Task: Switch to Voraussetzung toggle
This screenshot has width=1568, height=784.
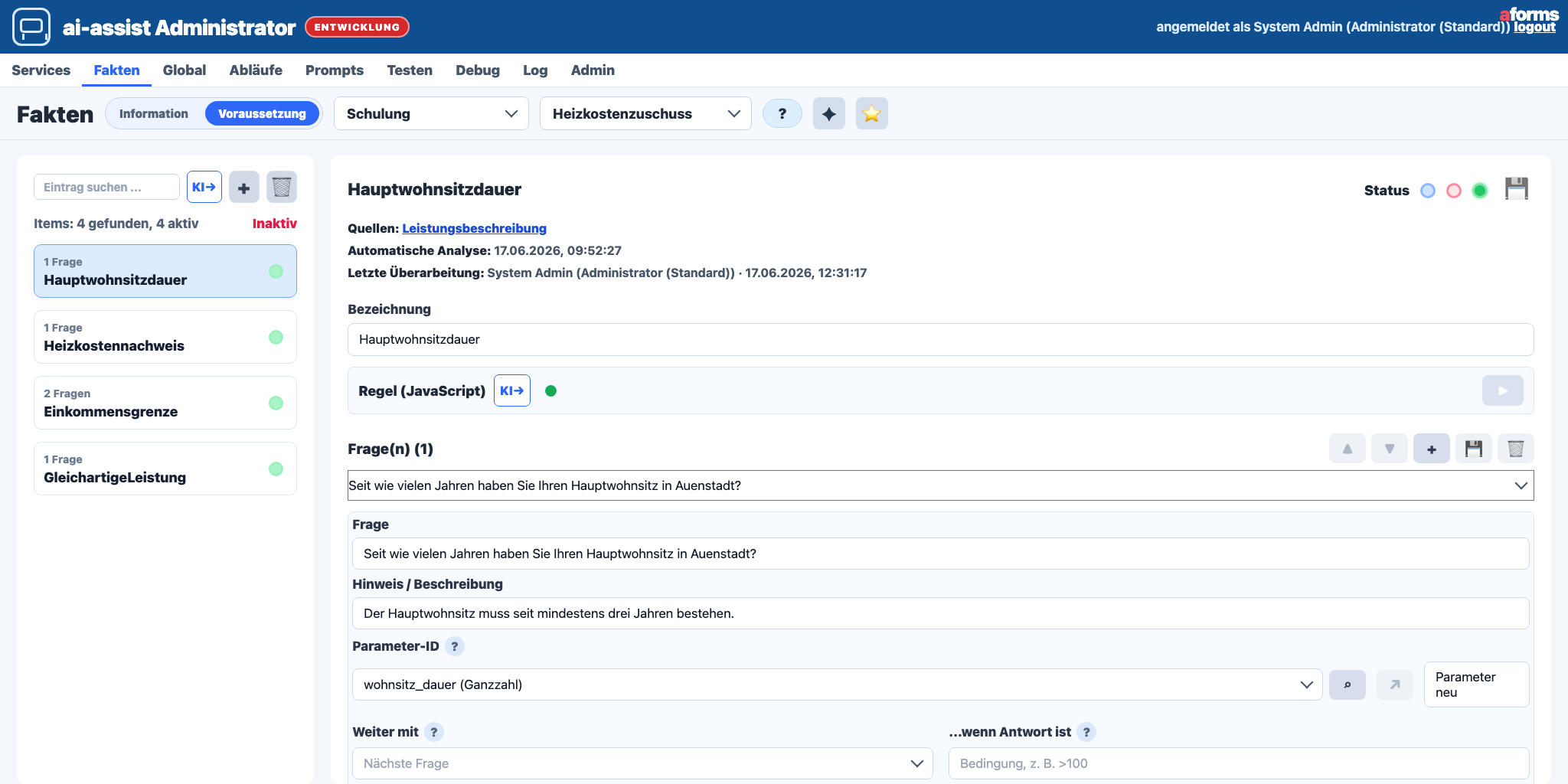Action: pos(262,113)
